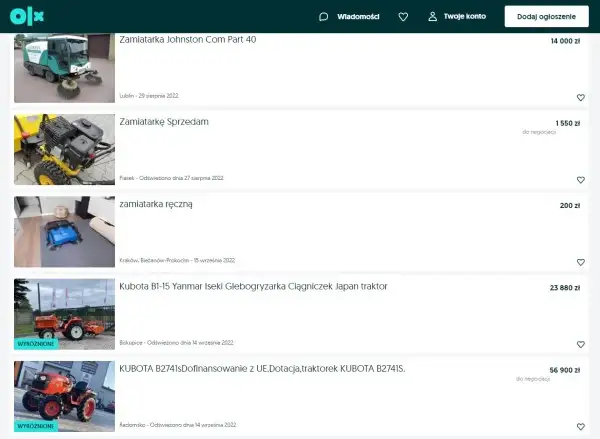Open the KUBOTA B2741sDofinansowanie listing title

pos(262,369)
